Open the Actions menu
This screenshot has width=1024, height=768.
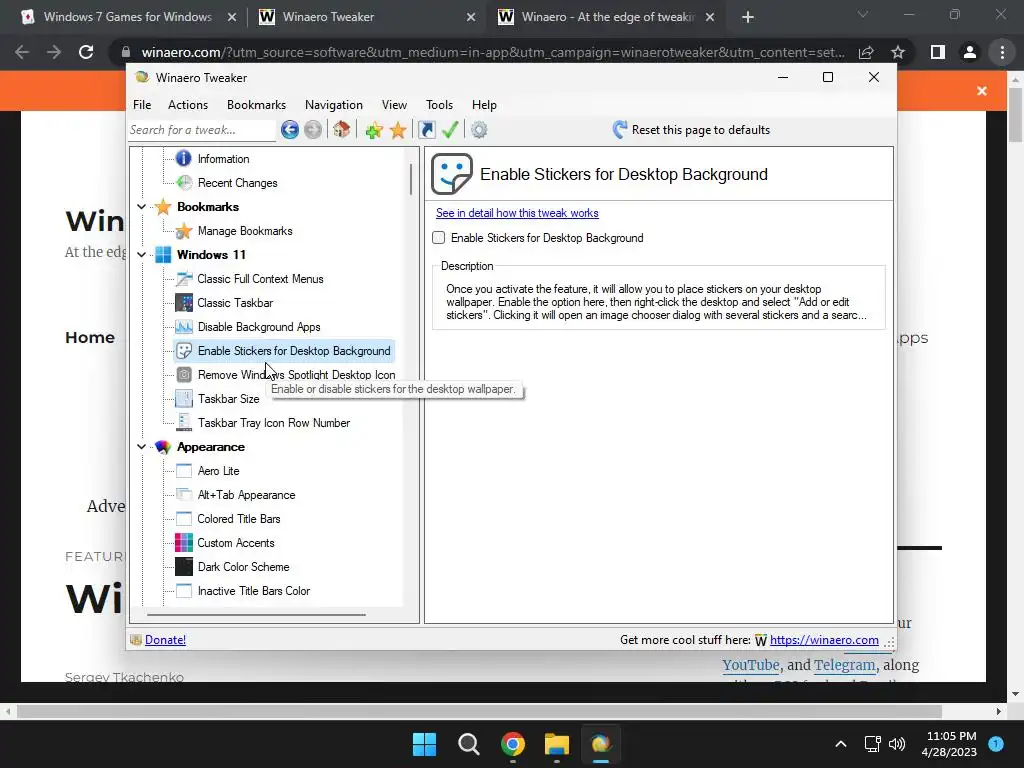(x=187, y=104)
